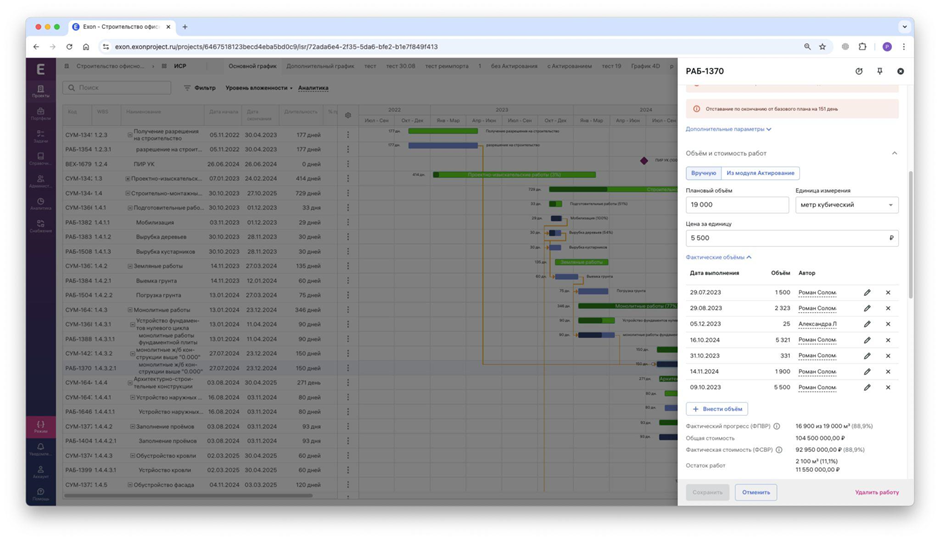Delete the 14.11.2024 volume entry
Image resolution: width=940 pixels, height=540 pixels.
pos(888,372)
